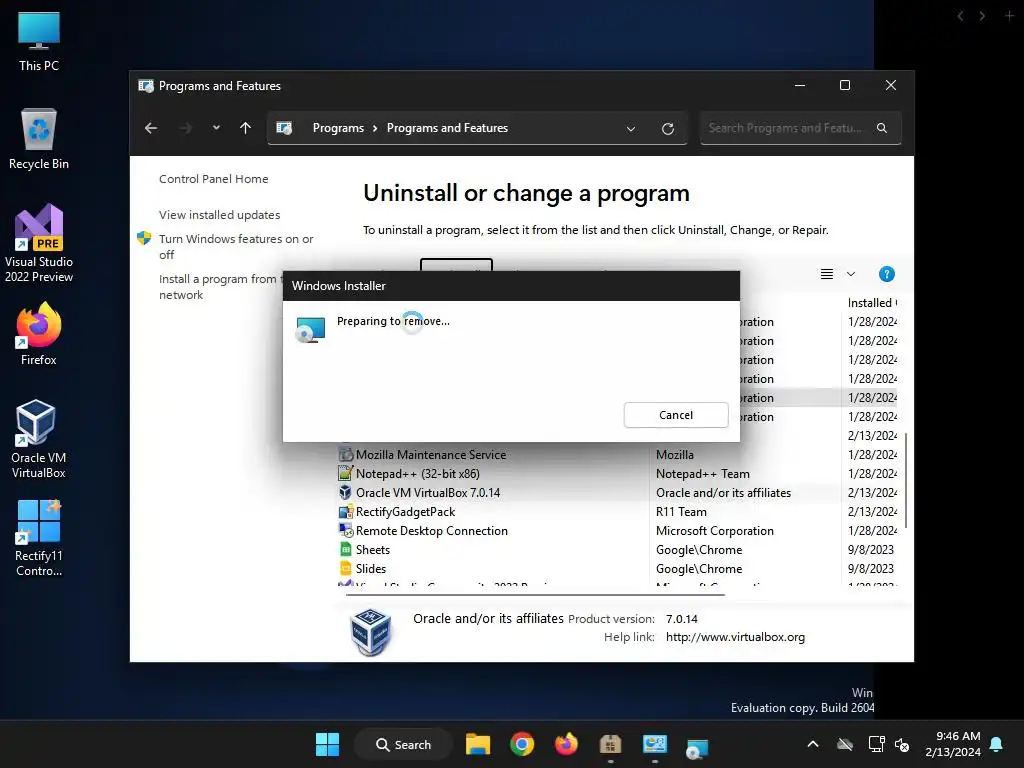The height and width of the screenshot is (768, 1024).
Task: Select Oracle and/or its affiliates publisher cell
Action: 723,492
